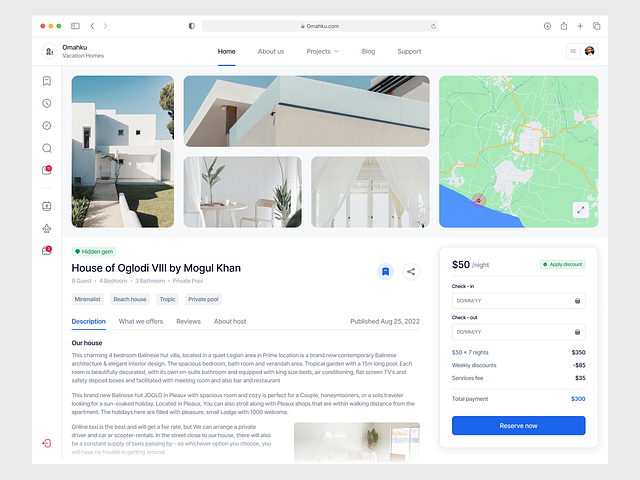Switch to the Reviews tab
640x480 pixels.
[188, 321]
